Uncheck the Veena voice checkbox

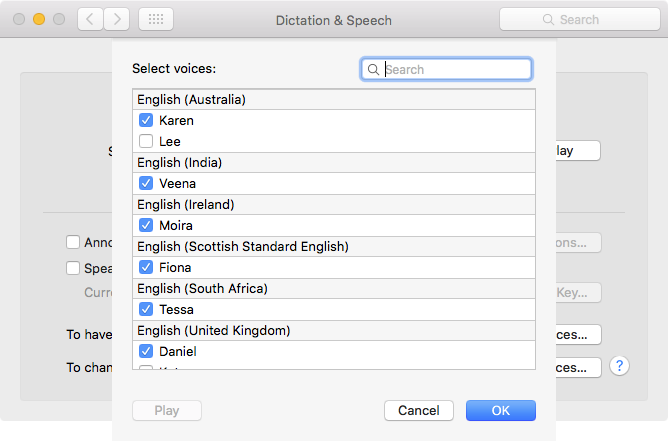click(146, 183)
